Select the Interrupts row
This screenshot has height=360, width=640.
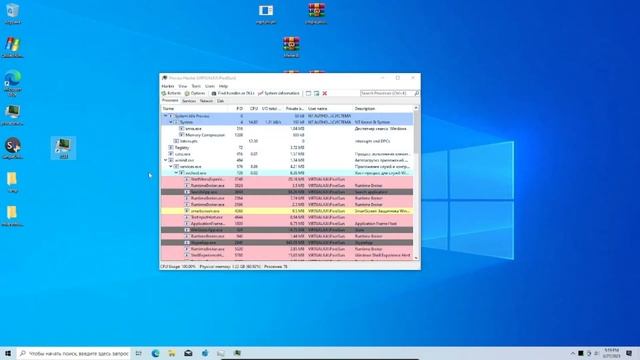(x=287, y=141)
